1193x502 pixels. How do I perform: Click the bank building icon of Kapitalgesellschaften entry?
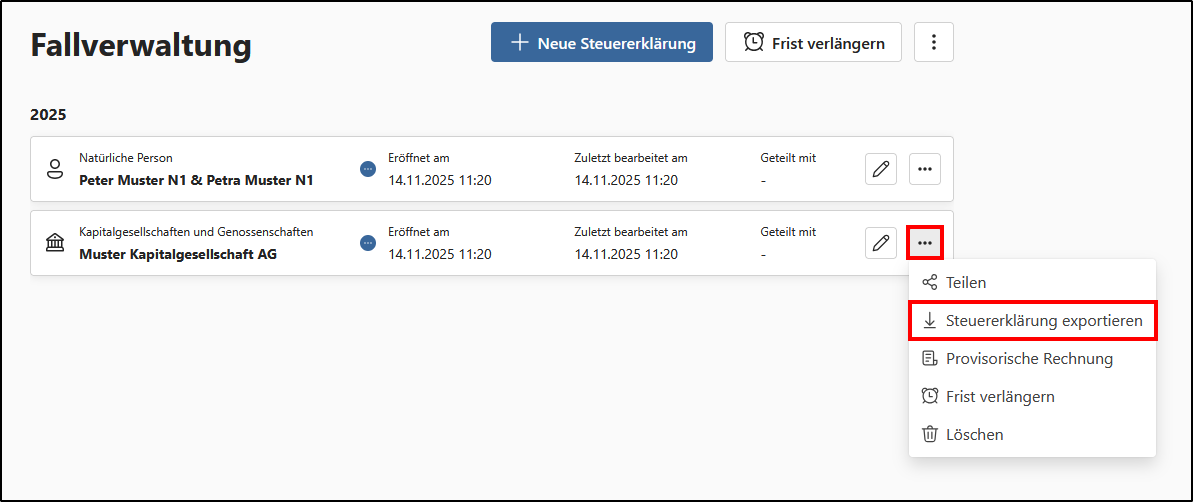[55, 243]
